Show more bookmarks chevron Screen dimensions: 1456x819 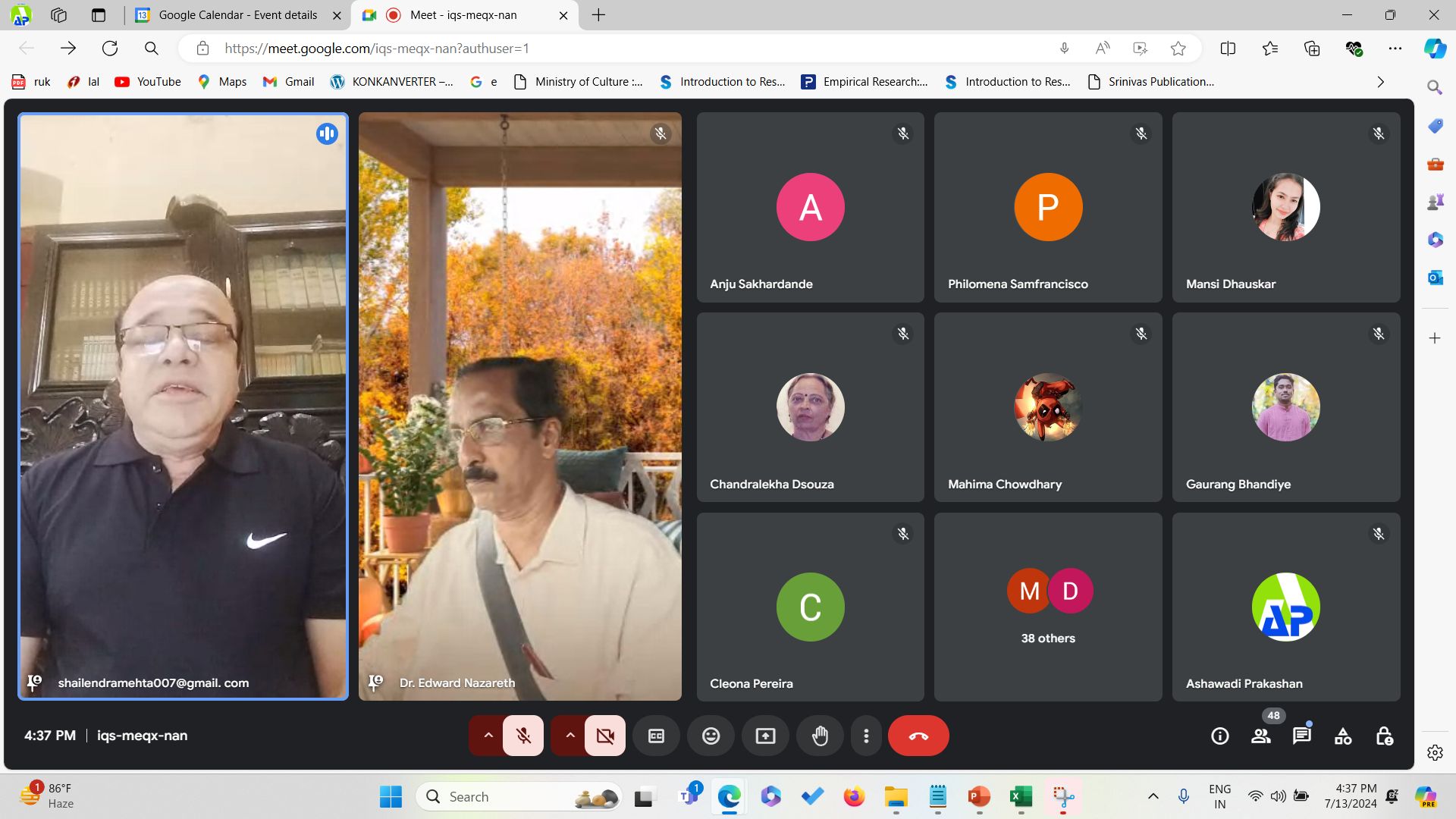tap(1380, 82)
